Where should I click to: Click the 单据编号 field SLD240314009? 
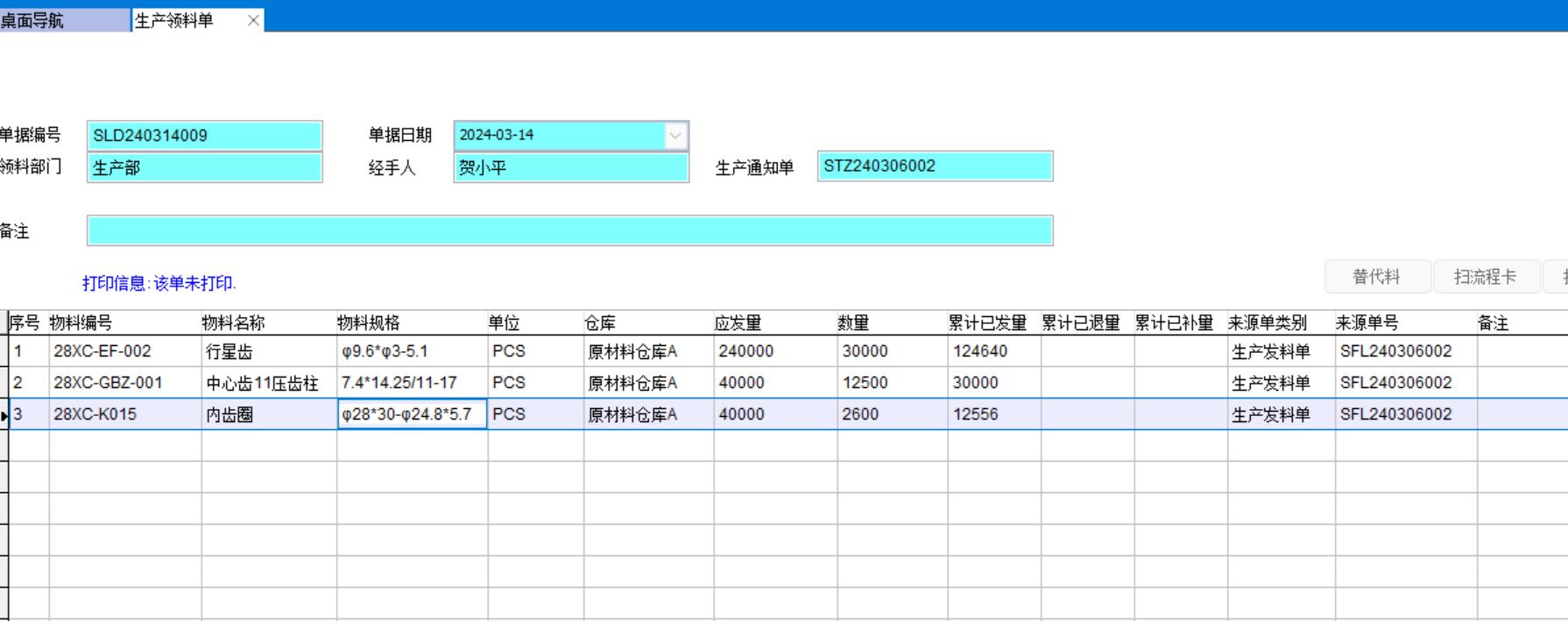[x=204, y=136]
